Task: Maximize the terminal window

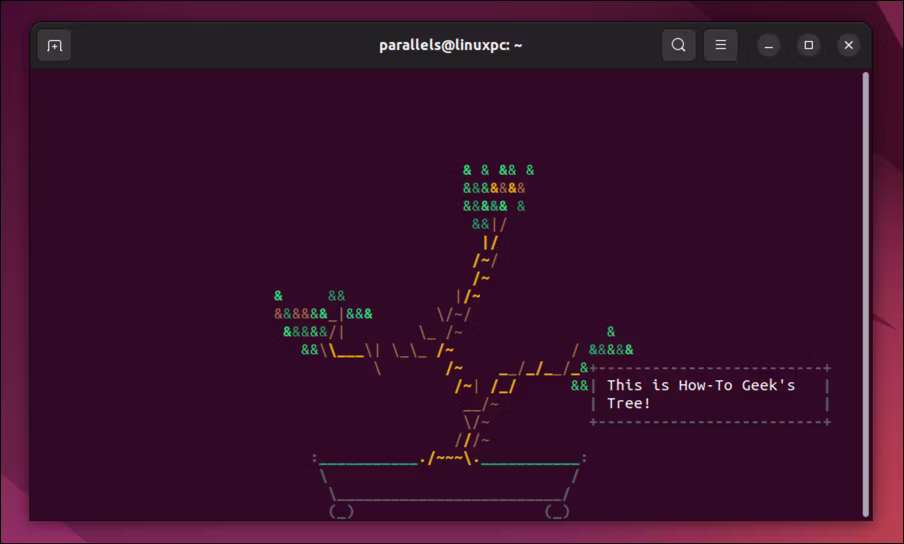Action: point(809,45)
